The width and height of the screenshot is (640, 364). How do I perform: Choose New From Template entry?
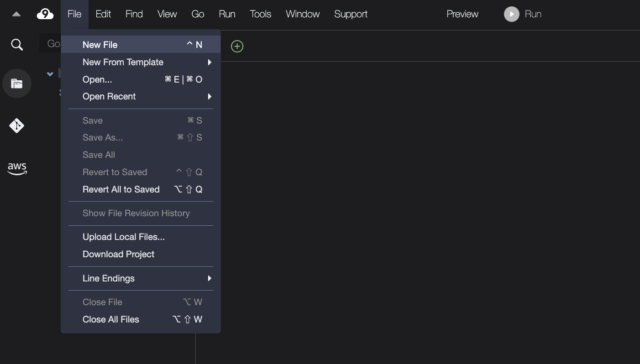[141, 62]
